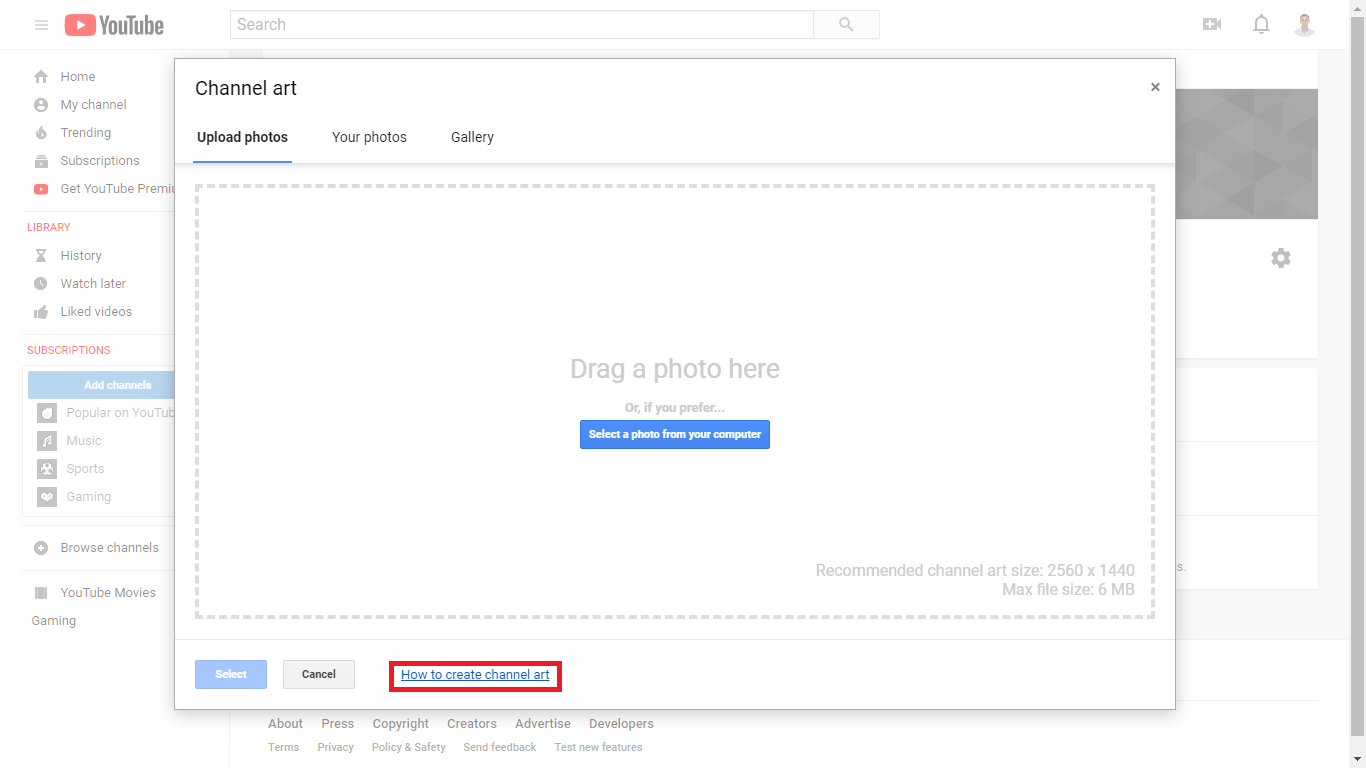This screenshot has width=1366, height=768.
Task: Click Select a photo from your computer
Action: pyautogui.click(x=675, y=434)
